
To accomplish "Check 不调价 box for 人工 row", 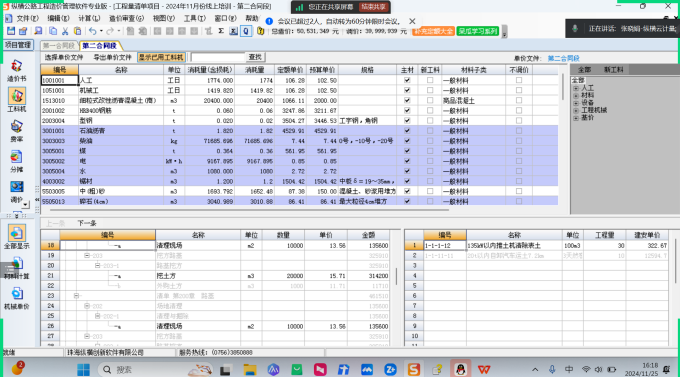I will click(519, 80).
